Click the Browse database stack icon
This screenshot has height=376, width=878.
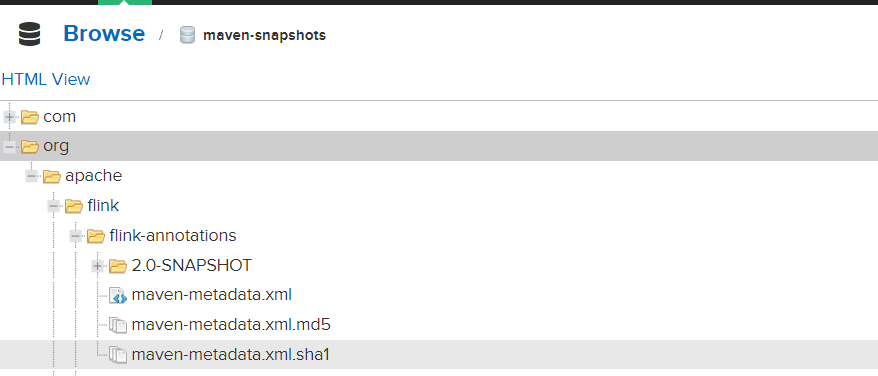pos(29,34)
